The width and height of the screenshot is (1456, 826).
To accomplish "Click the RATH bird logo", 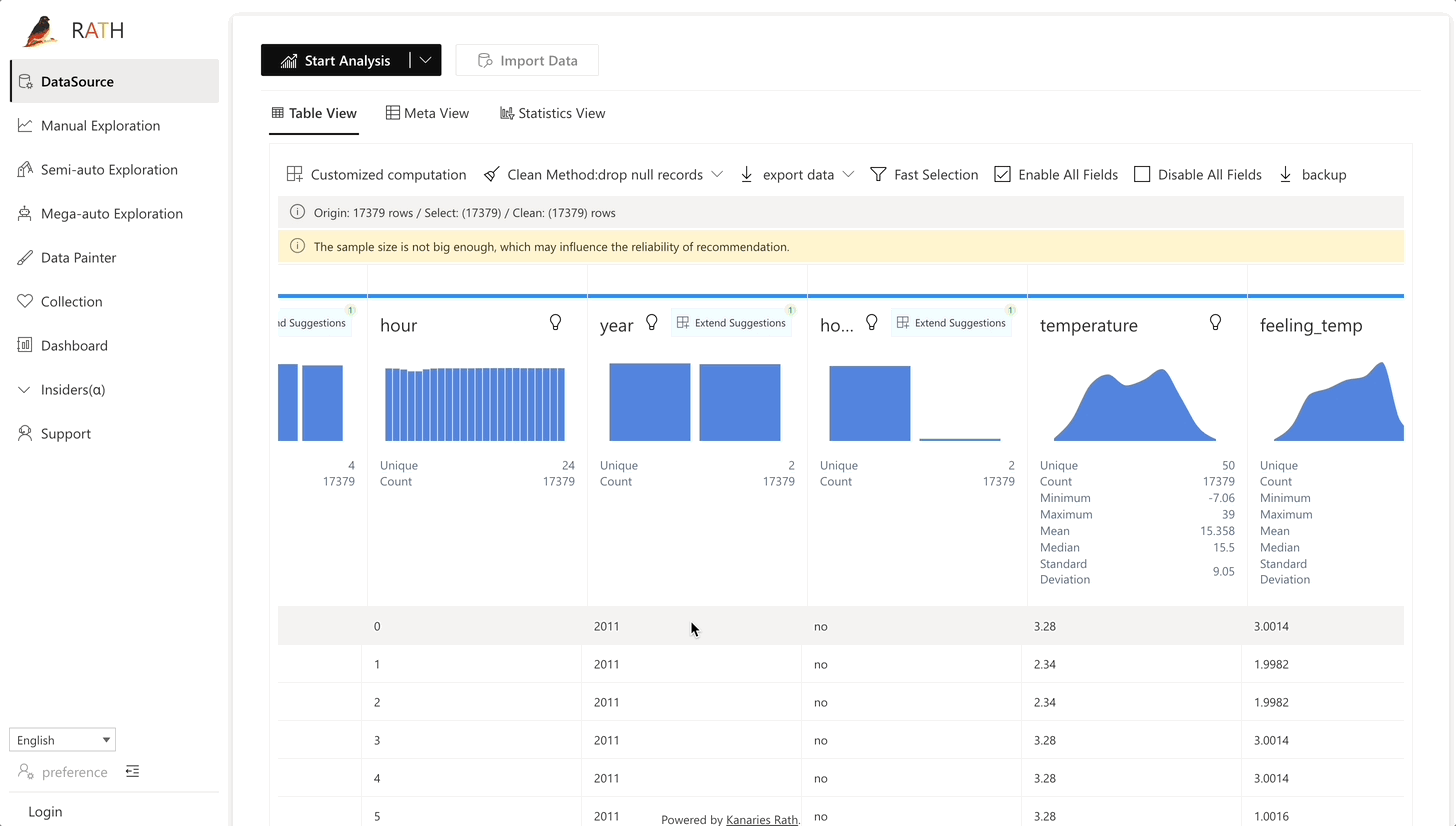I will click(41, 31).
